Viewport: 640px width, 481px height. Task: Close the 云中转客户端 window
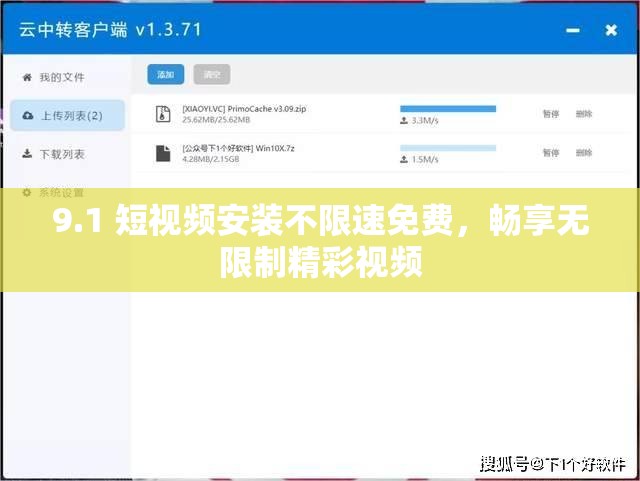611,30
